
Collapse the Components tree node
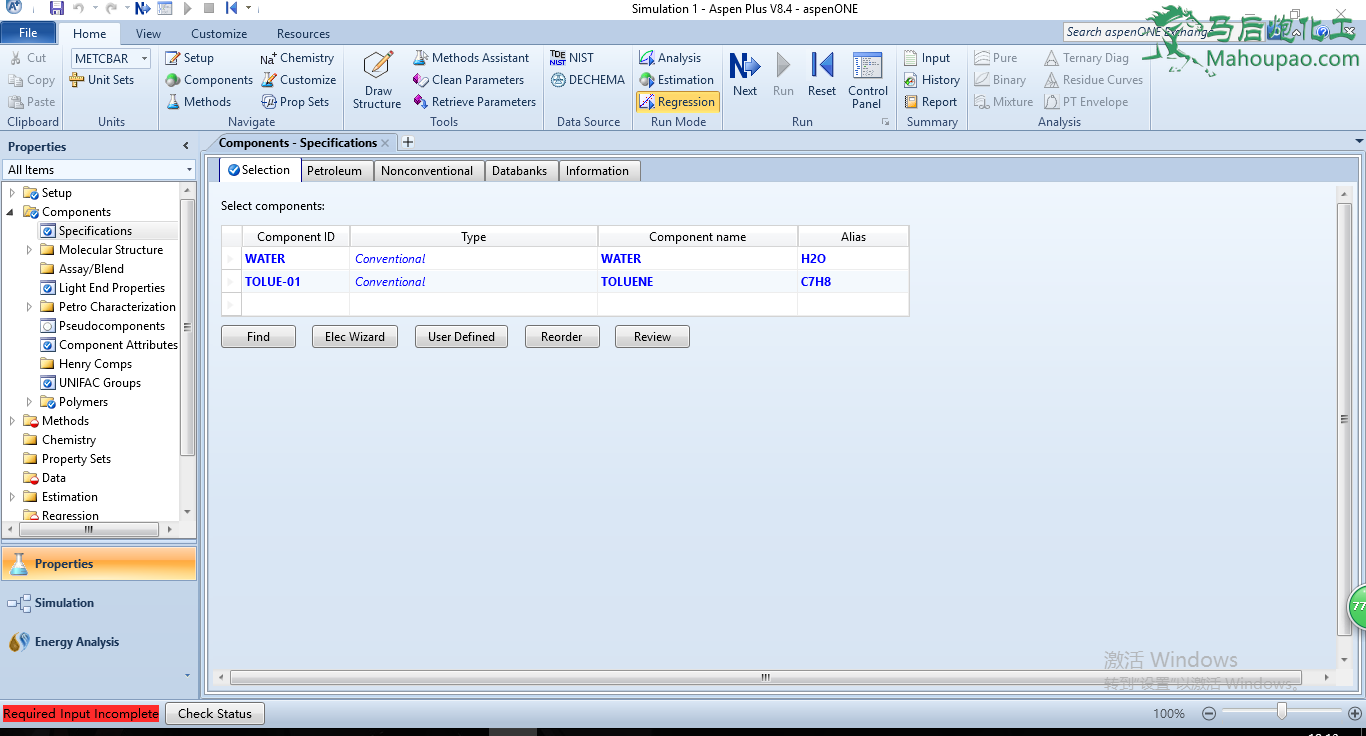12,212
